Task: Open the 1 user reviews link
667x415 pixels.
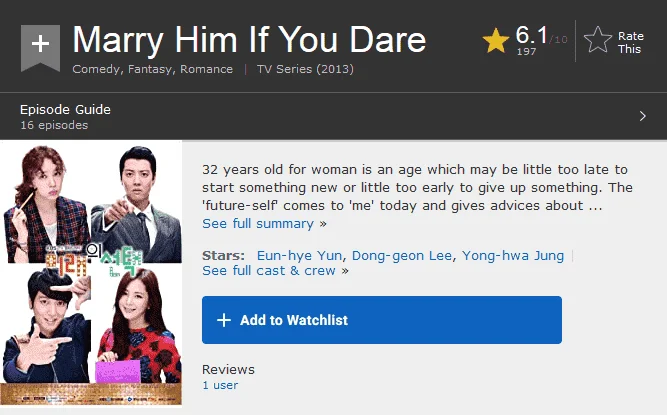Action: (x=220, y=385)
